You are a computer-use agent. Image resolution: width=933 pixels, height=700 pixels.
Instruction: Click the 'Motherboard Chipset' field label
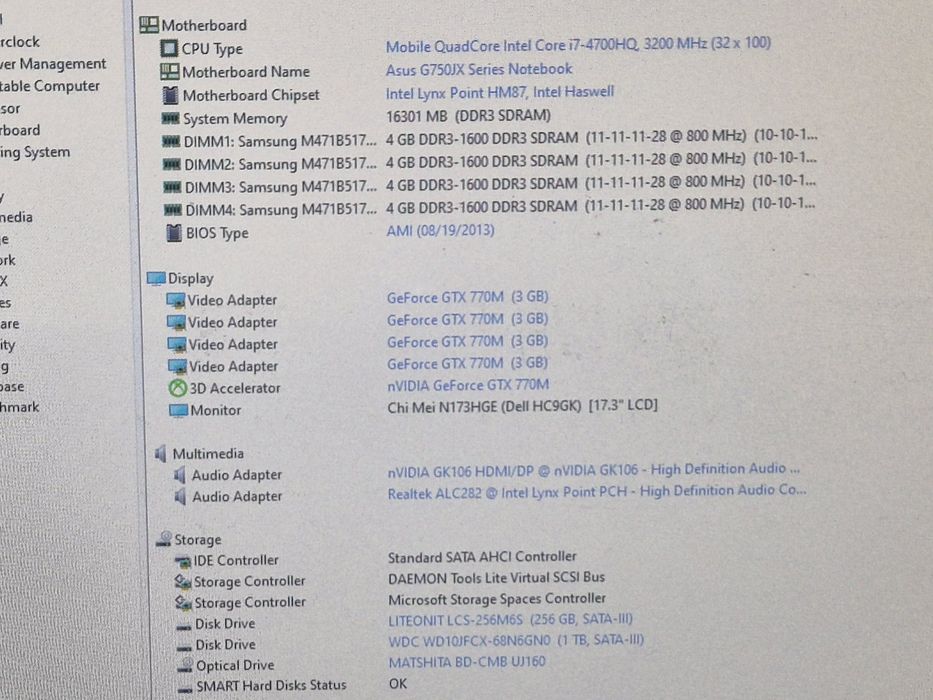click(251, 95)
